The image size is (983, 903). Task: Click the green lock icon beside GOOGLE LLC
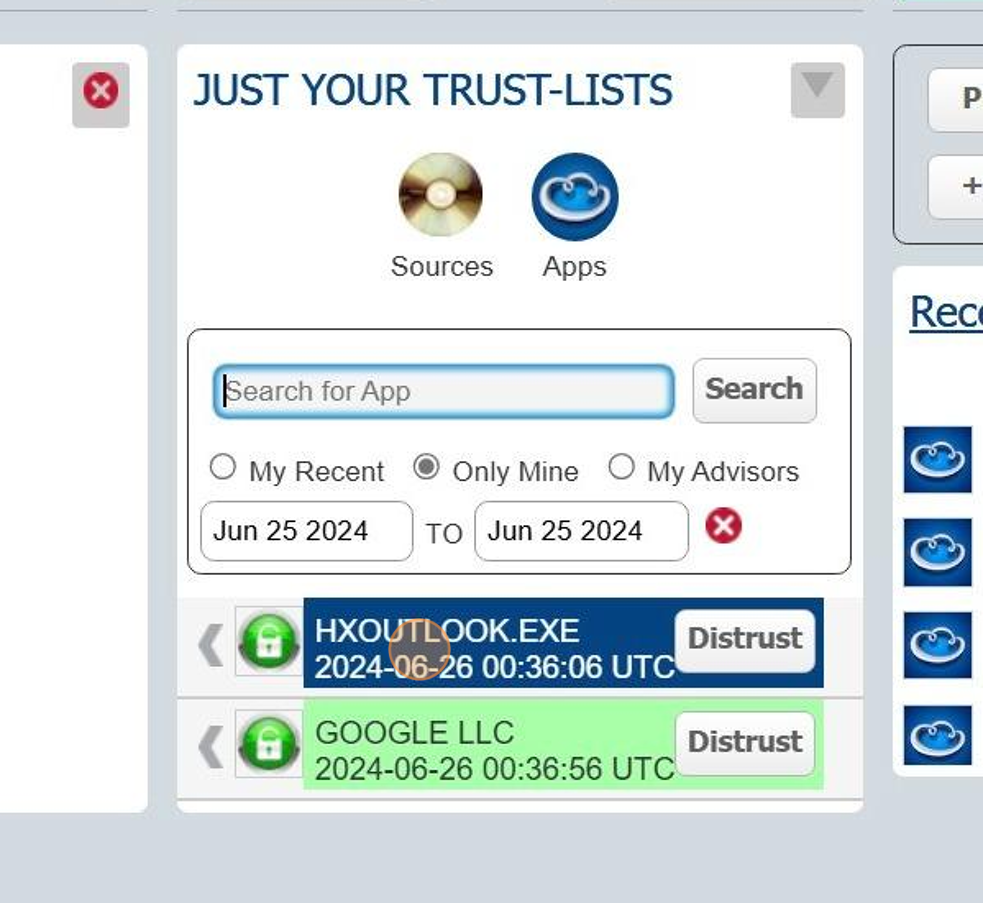tap(268, 744)
